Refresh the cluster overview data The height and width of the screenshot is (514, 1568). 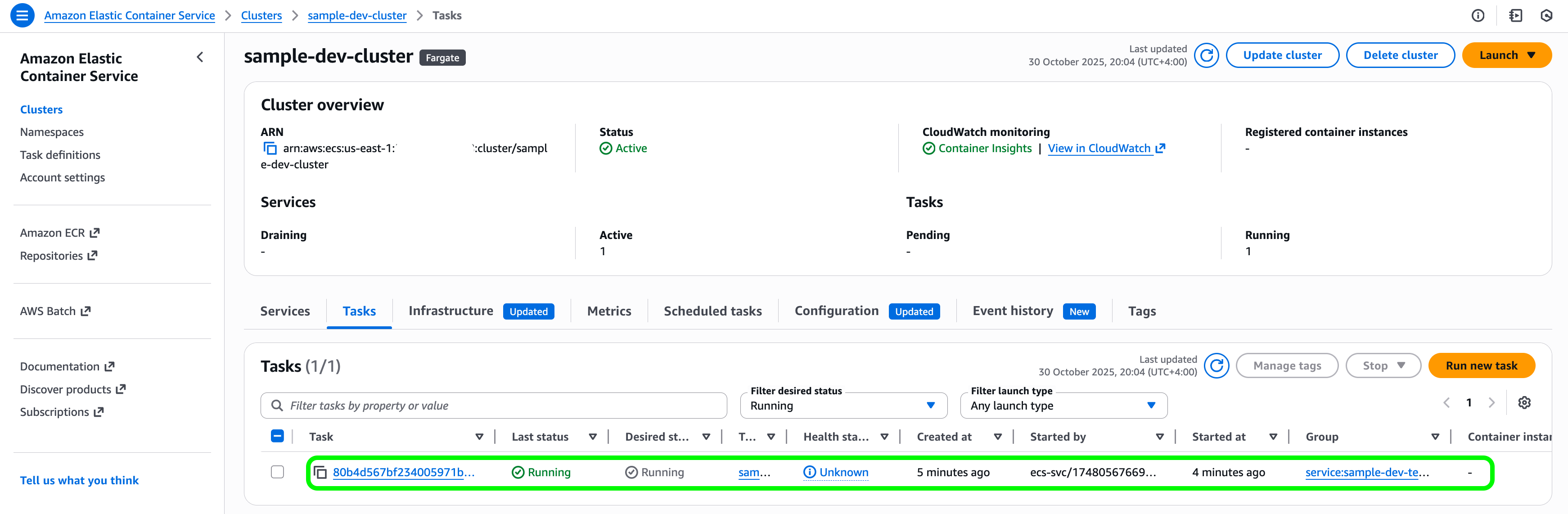[x=1206, y=55]
